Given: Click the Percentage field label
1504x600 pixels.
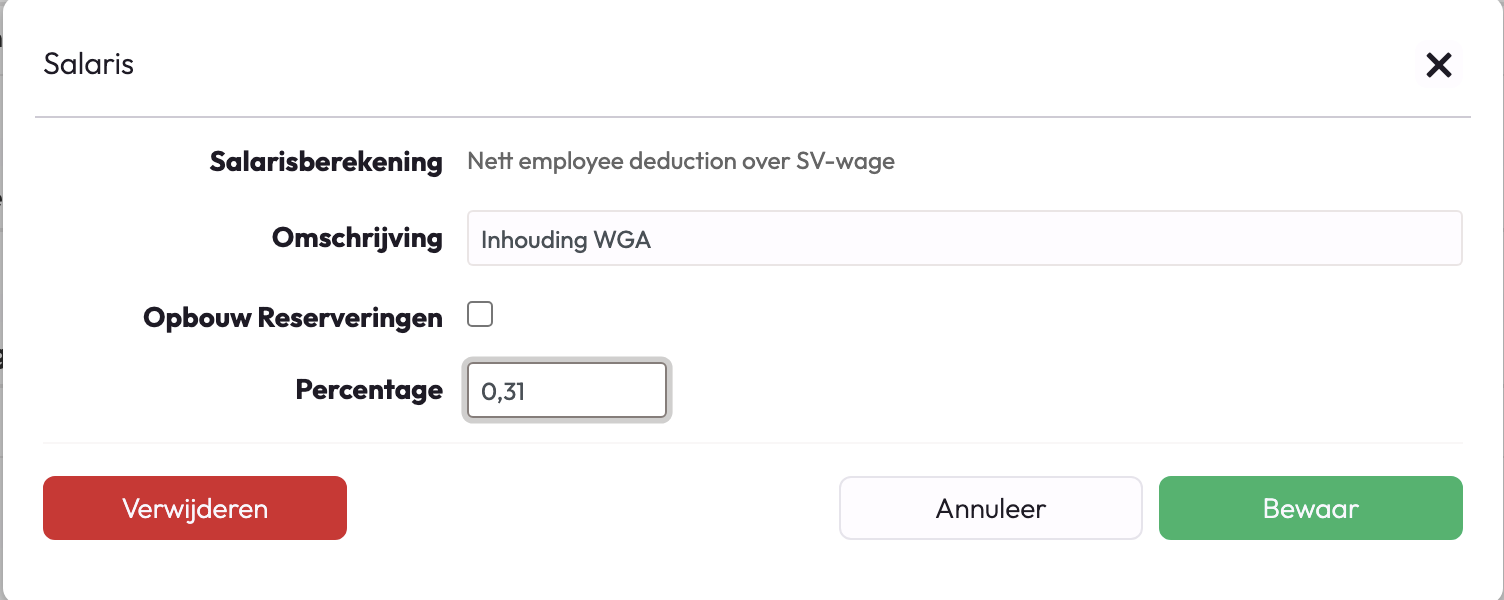Looking at the screenshot, I should (x=369, y=389).
